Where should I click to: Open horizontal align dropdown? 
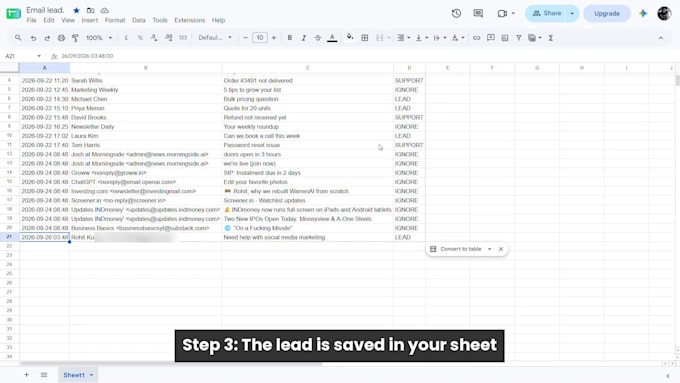pos(403,38)
